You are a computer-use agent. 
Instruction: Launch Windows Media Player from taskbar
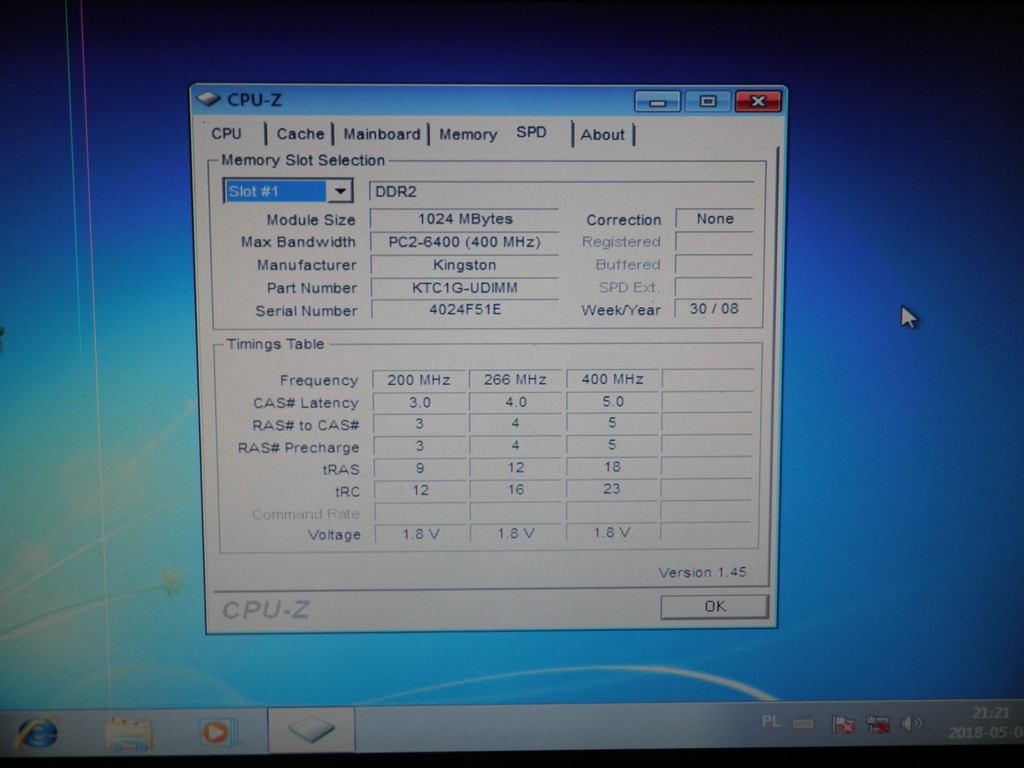pos(217,732)
